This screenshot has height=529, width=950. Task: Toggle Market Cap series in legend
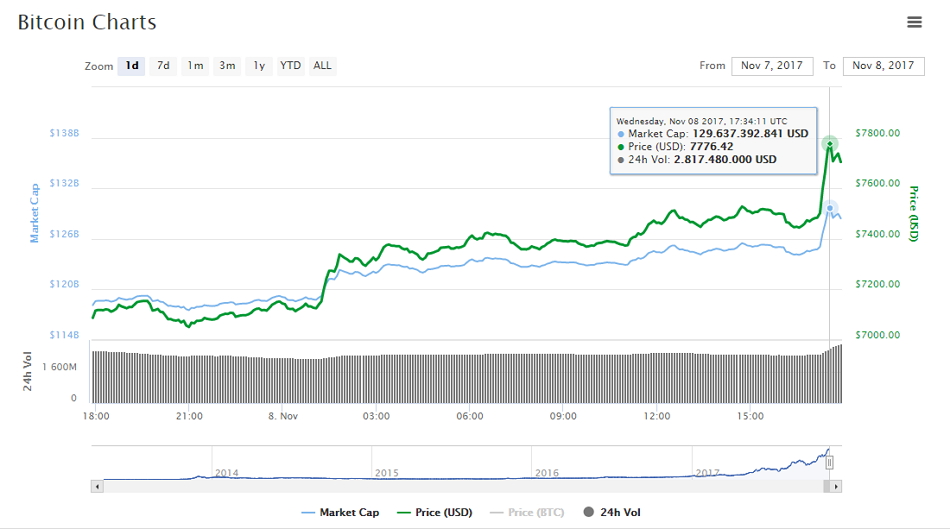pos(340,513)
